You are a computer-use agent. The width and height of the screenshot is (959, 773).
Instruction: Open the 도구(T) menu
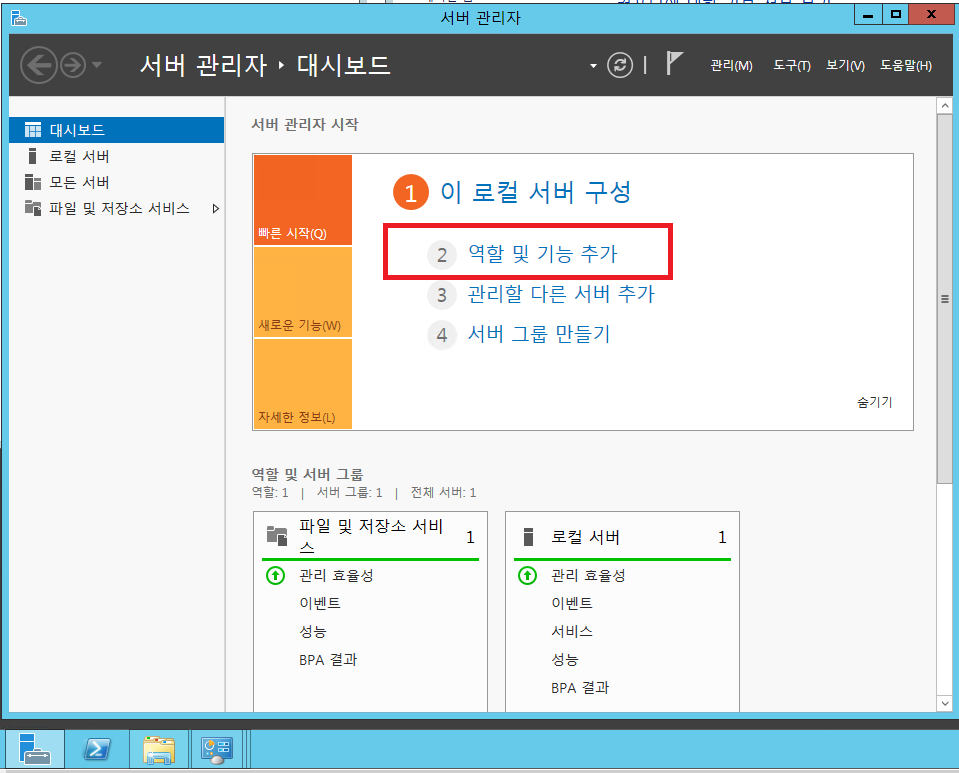pyautogui.click(x=791, y=65)
